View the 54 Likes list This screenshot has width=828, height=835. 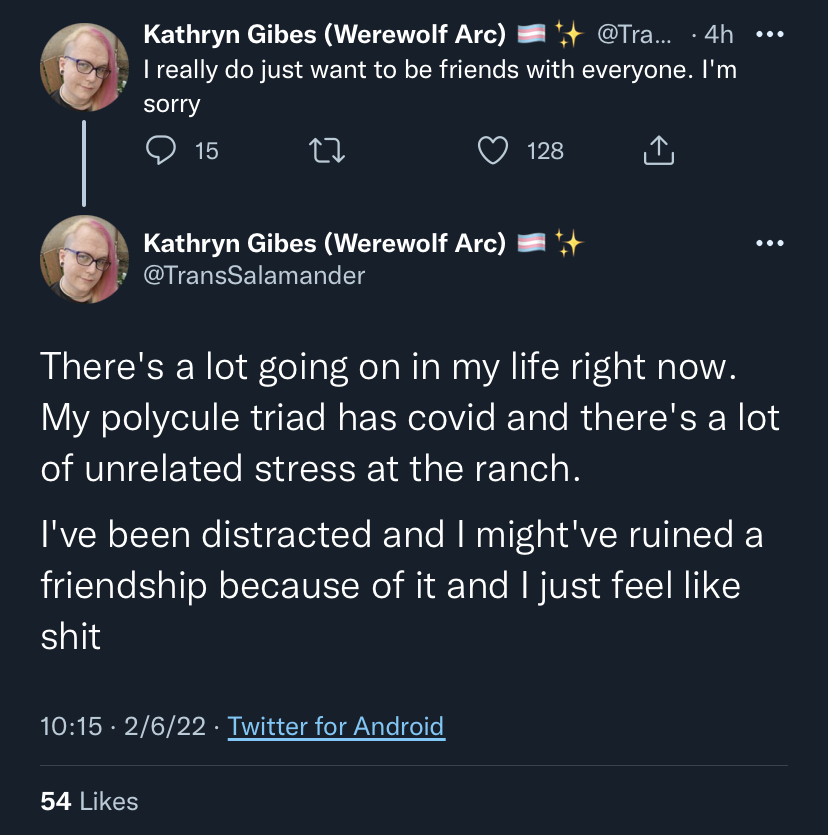tap(89, 801)
